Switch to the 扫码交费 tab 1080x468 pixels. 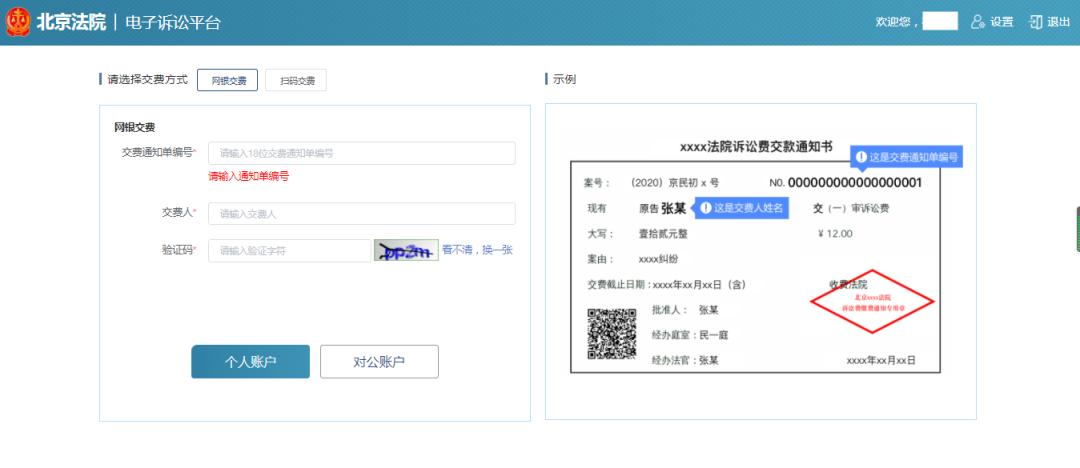[x=296, y=80]
